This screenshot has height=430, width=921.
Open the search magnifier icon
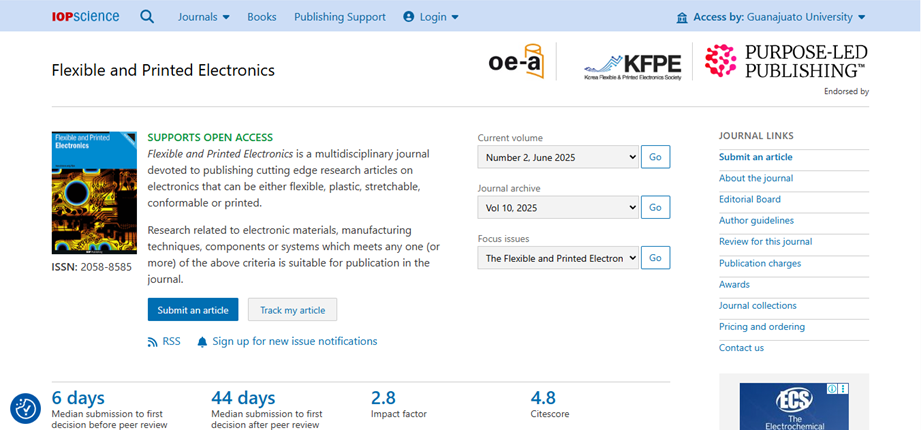147,16
